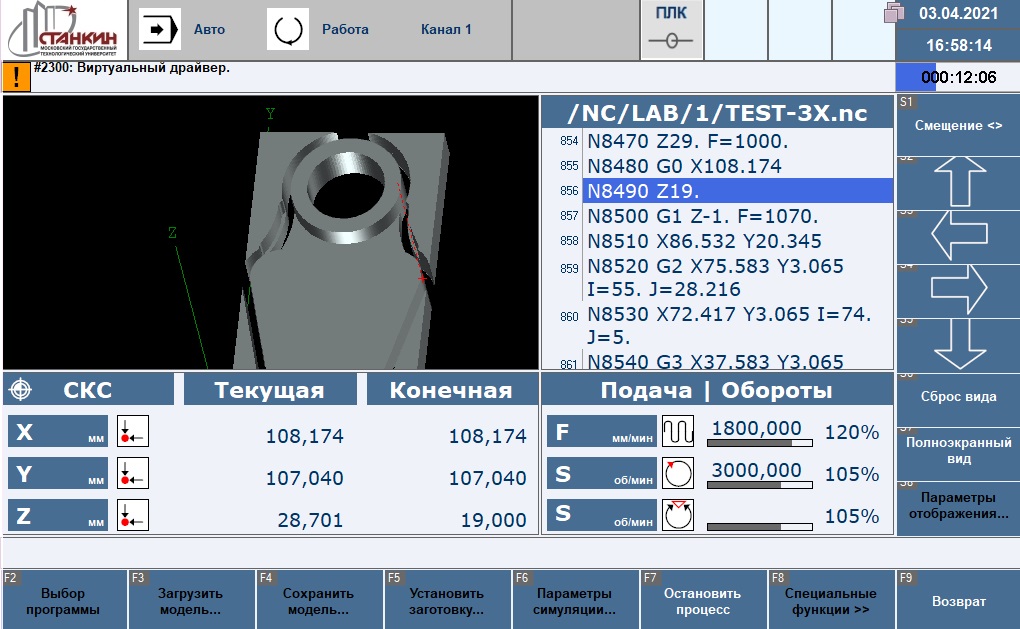Open Специальные функции >> submenu
1020x629 pixels.
830,601
